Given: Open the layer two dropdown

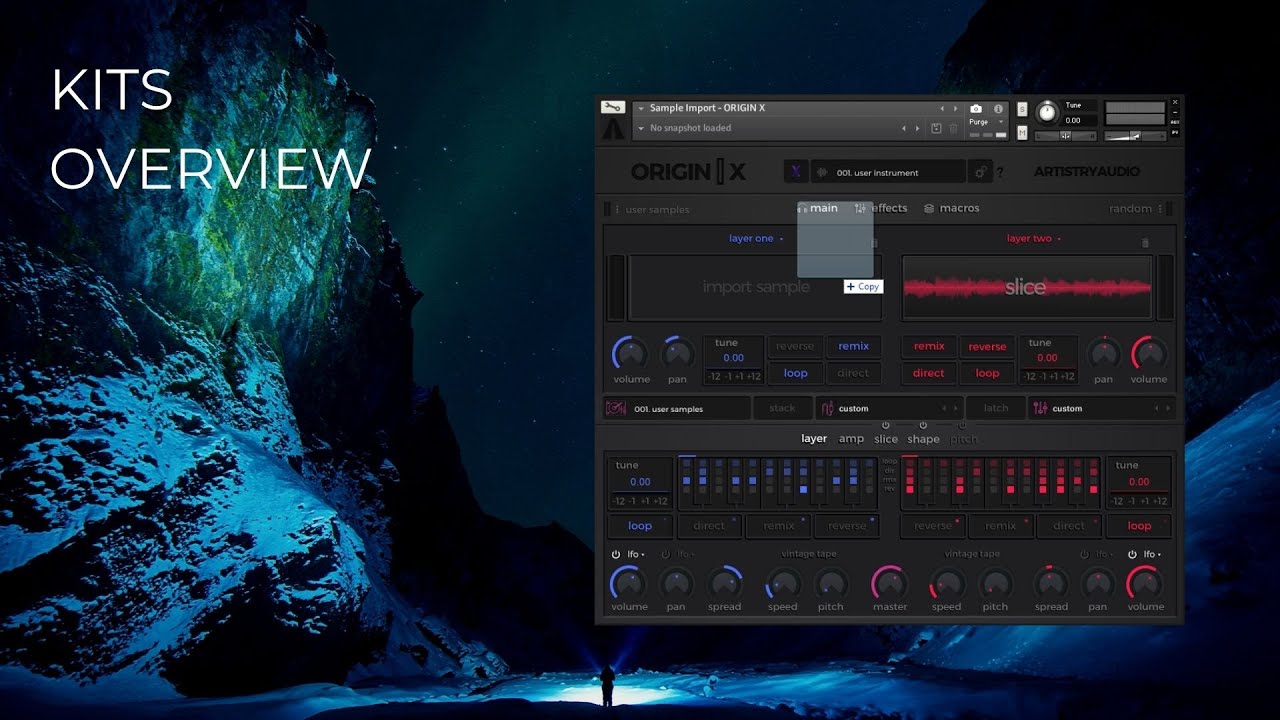Looking at the screenshot, I should [1034, 239].
